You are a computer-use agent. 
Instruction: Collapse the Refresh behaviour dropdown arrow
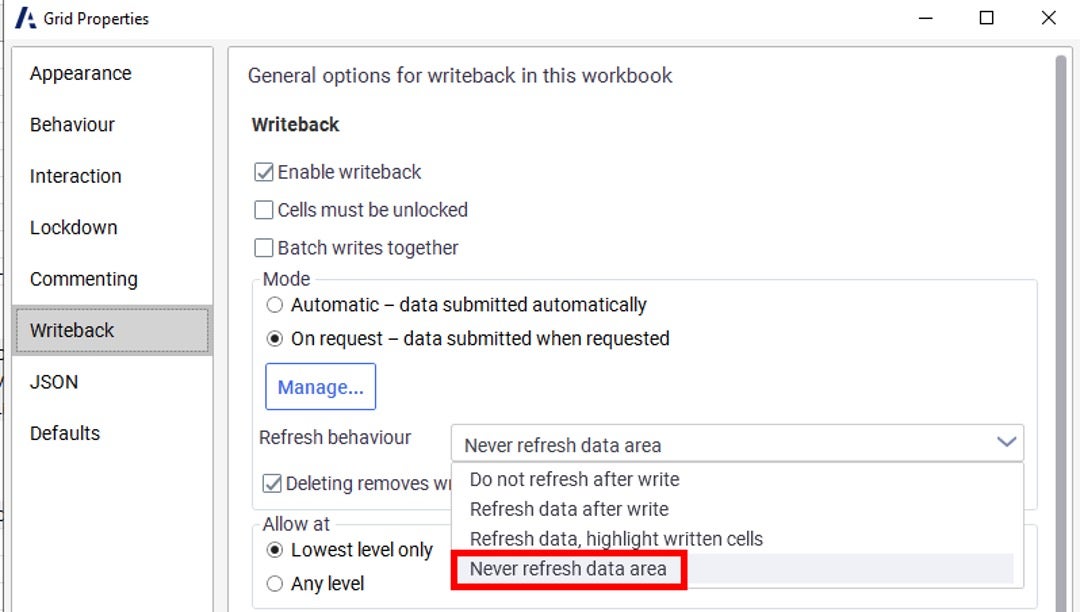pyautogui.click(x=1006, y=443)
